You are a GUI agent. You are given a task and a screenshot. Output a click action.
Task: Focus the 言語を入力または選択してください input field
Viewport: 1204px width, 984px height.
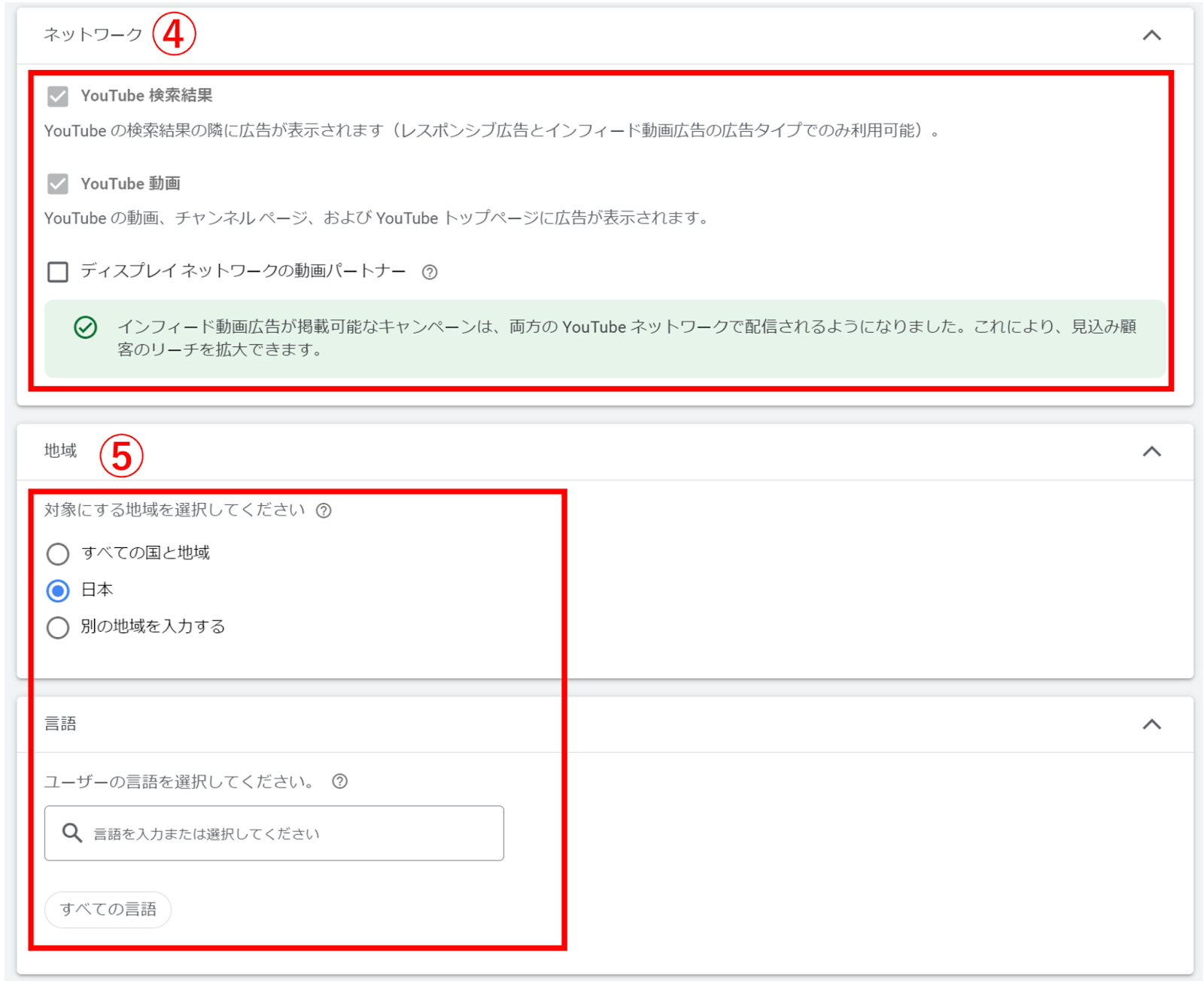(293, 833)
